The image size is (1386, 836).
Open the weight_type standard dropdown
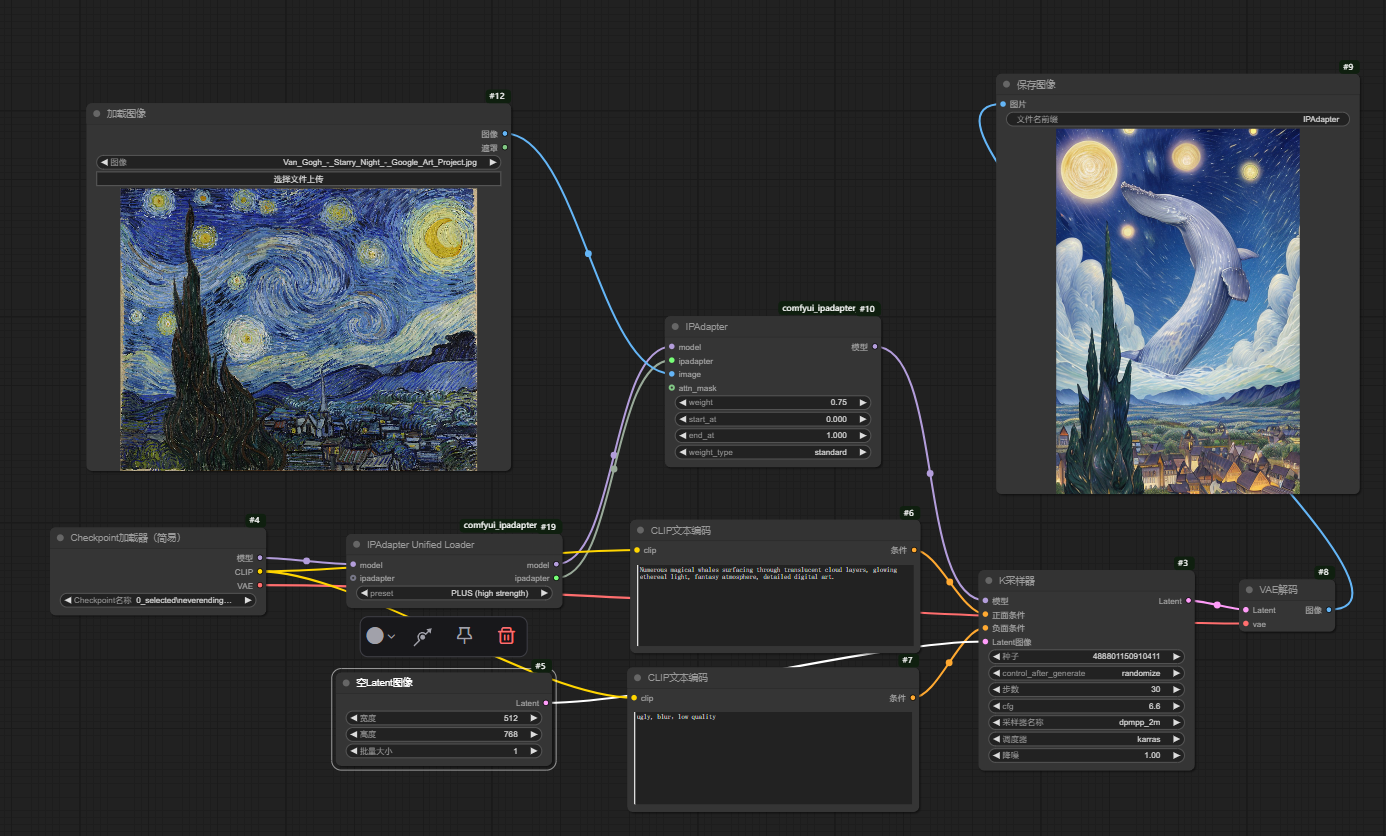coord(773,452)
